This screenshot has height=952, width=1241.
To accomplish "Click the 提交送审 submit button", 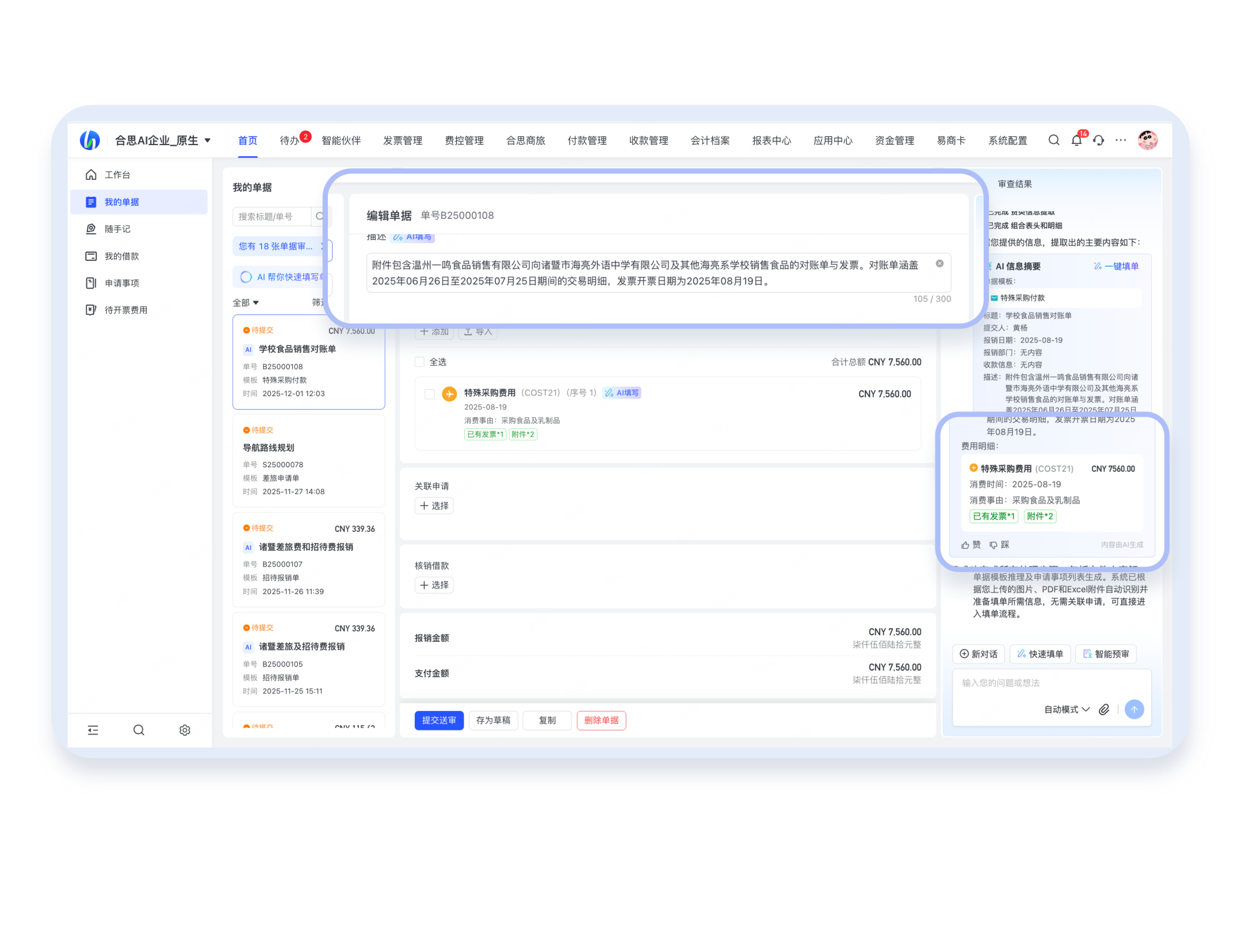I will (439, 720).
